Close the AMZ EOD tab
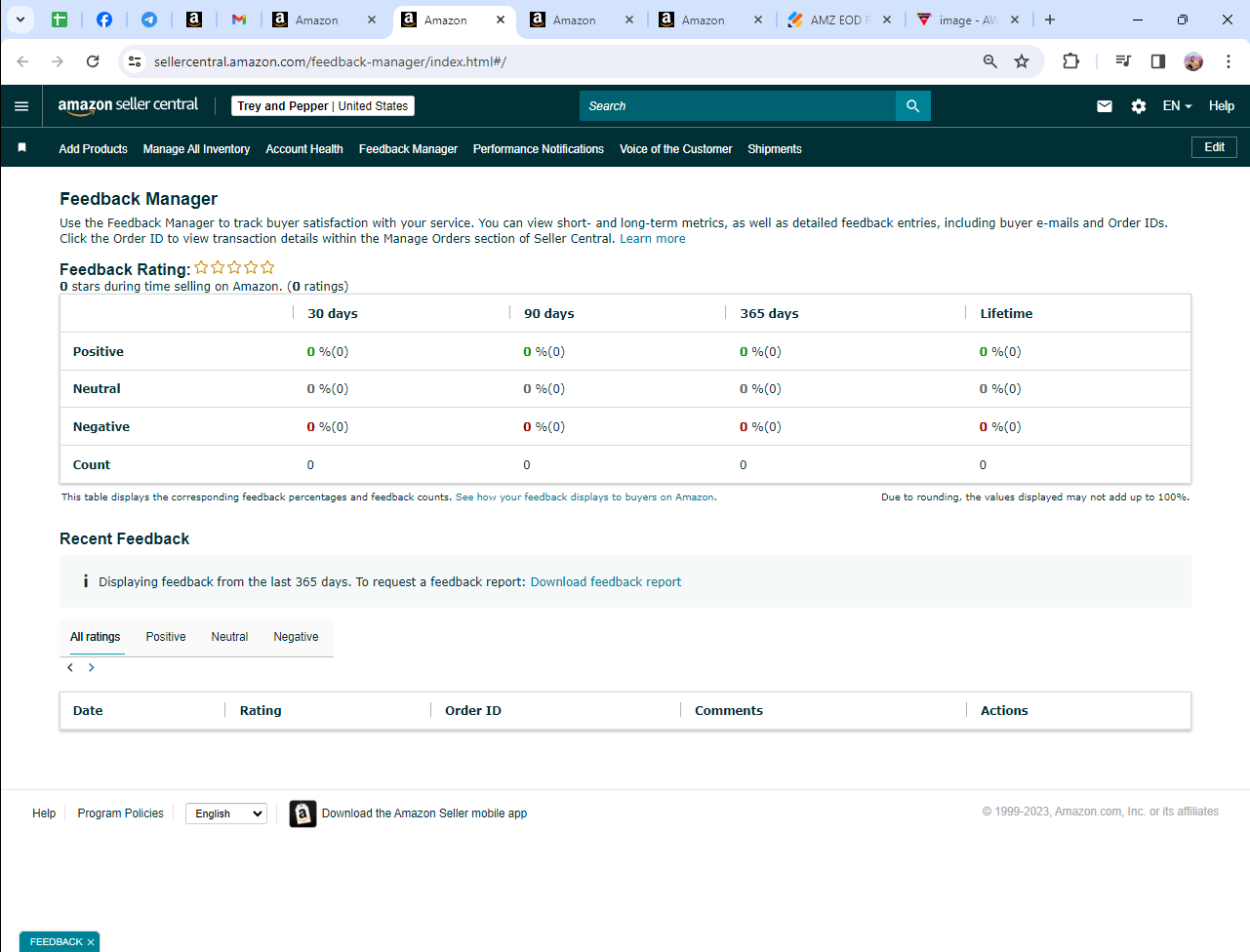The height and width of the screenshot is (952, 1250). [x=887, y=20]
